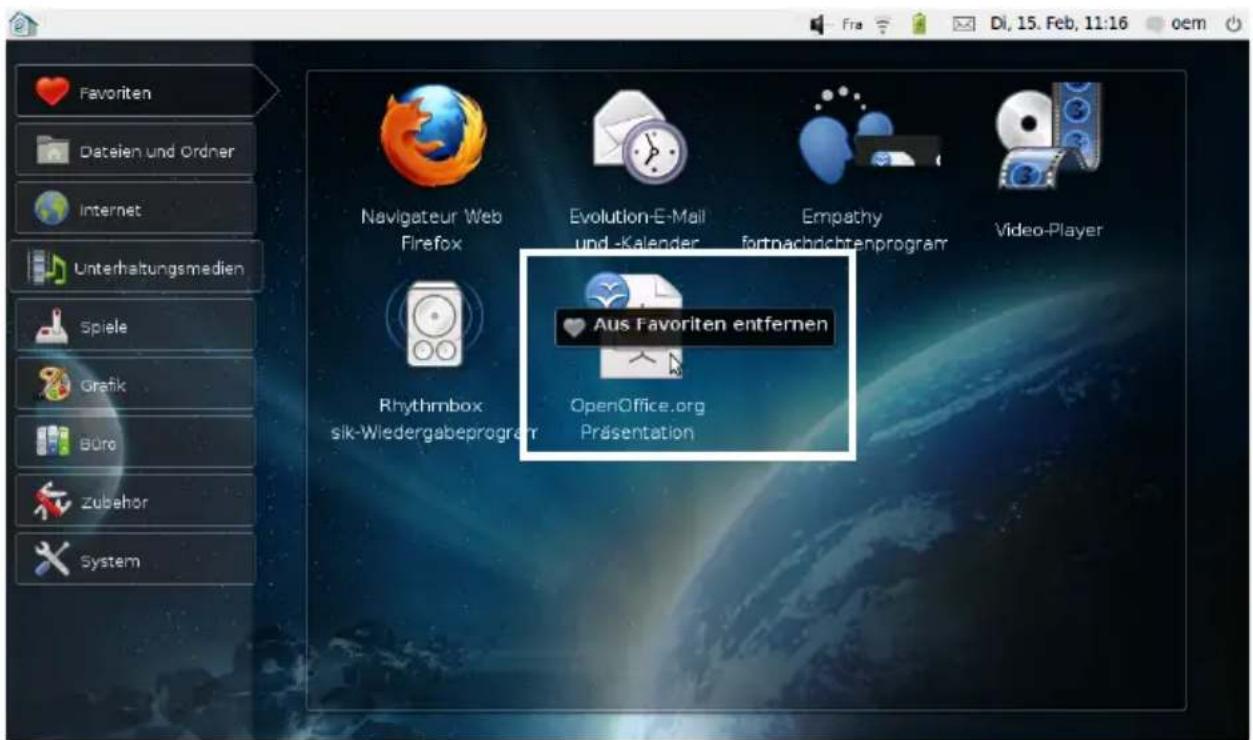Open the Grafik category
This screenshot has height=740, width=1253.
pyautogui.click(x=136, y=385)
